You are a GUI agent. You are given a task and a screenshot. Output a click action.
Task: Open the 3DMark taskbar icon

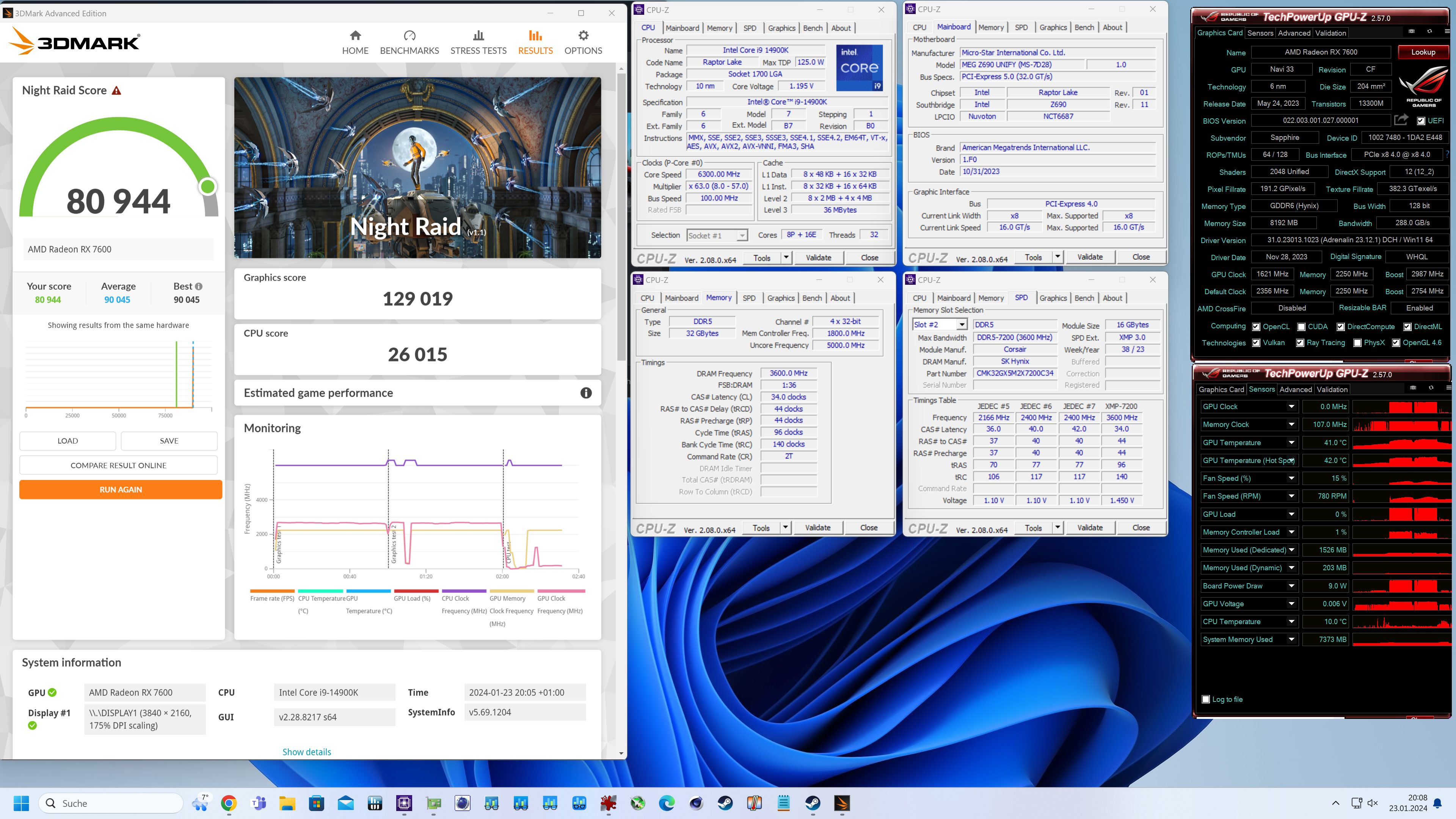(x=842, y=803)
